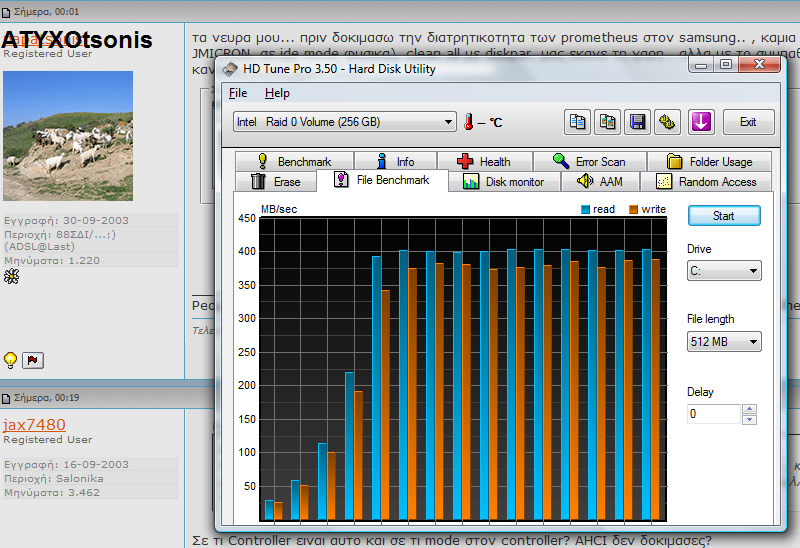Click the Delay value input field
The image size is (800, 548).
point(714,414)
